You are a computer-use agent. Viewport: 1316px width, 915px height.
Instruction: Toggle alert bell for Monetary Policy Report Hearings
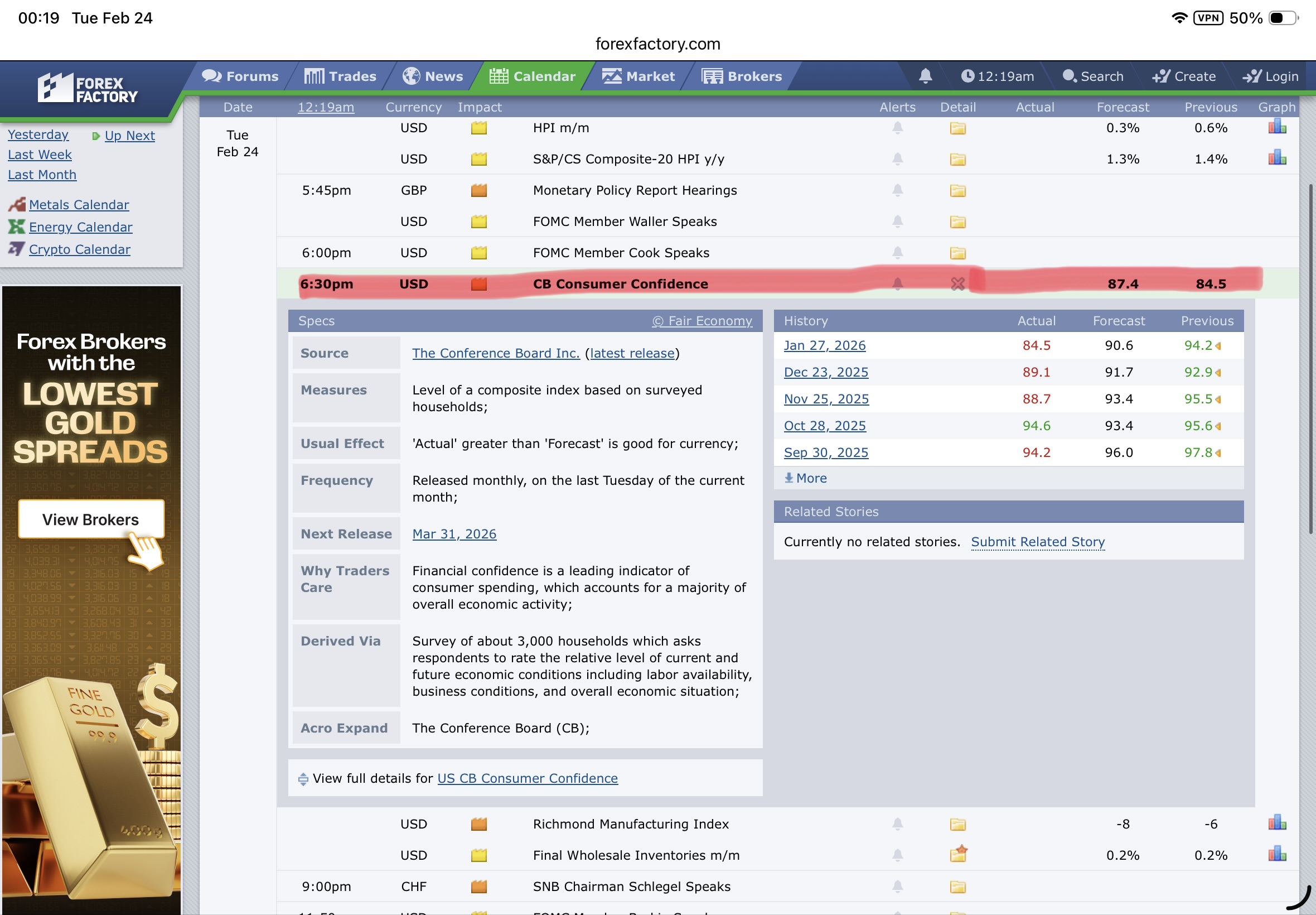(897, 190)
